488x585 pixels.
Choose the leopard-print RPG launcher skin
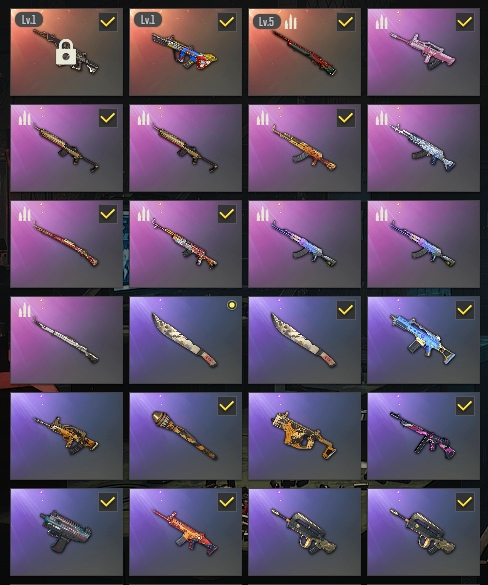[x=185, y=436]
